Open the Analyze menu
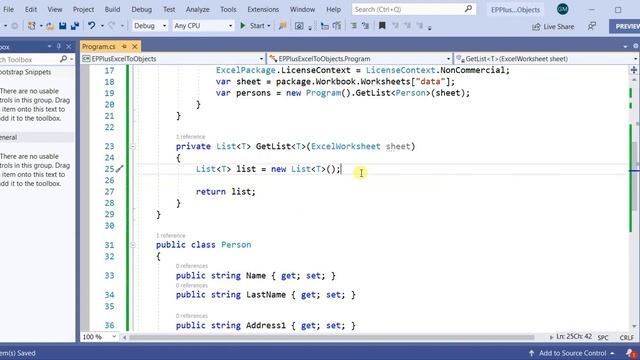The width and height of the screenshot is (640, 360). pos(198,9)
